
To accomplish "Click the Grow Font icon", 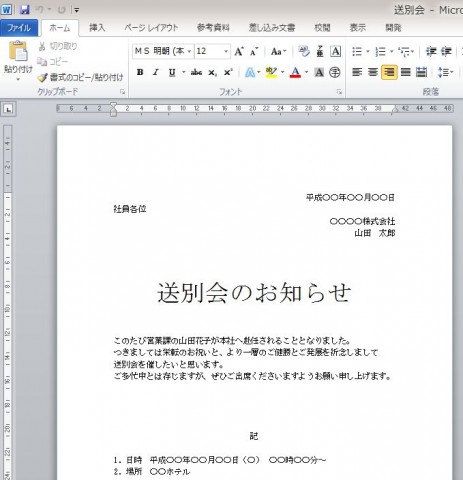I will [x=239, y=52].
